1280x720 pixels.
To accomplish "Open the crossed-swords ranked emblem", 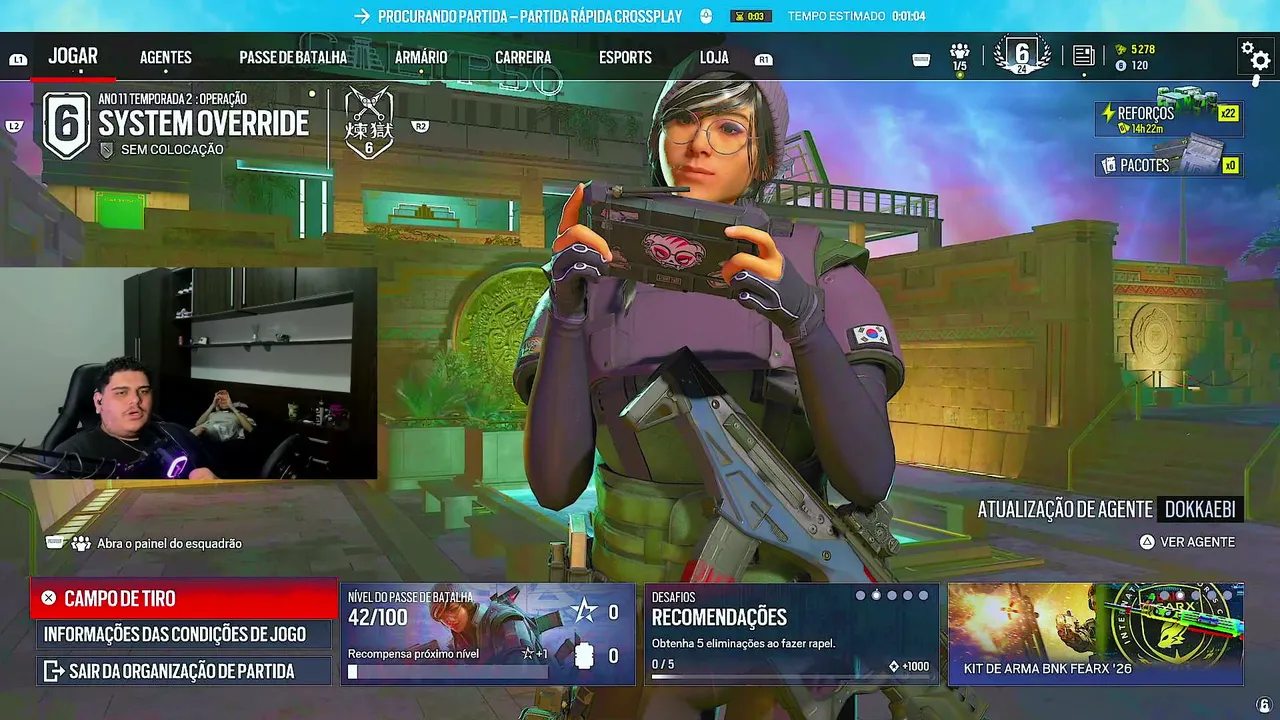I will [x=369, y=123].
